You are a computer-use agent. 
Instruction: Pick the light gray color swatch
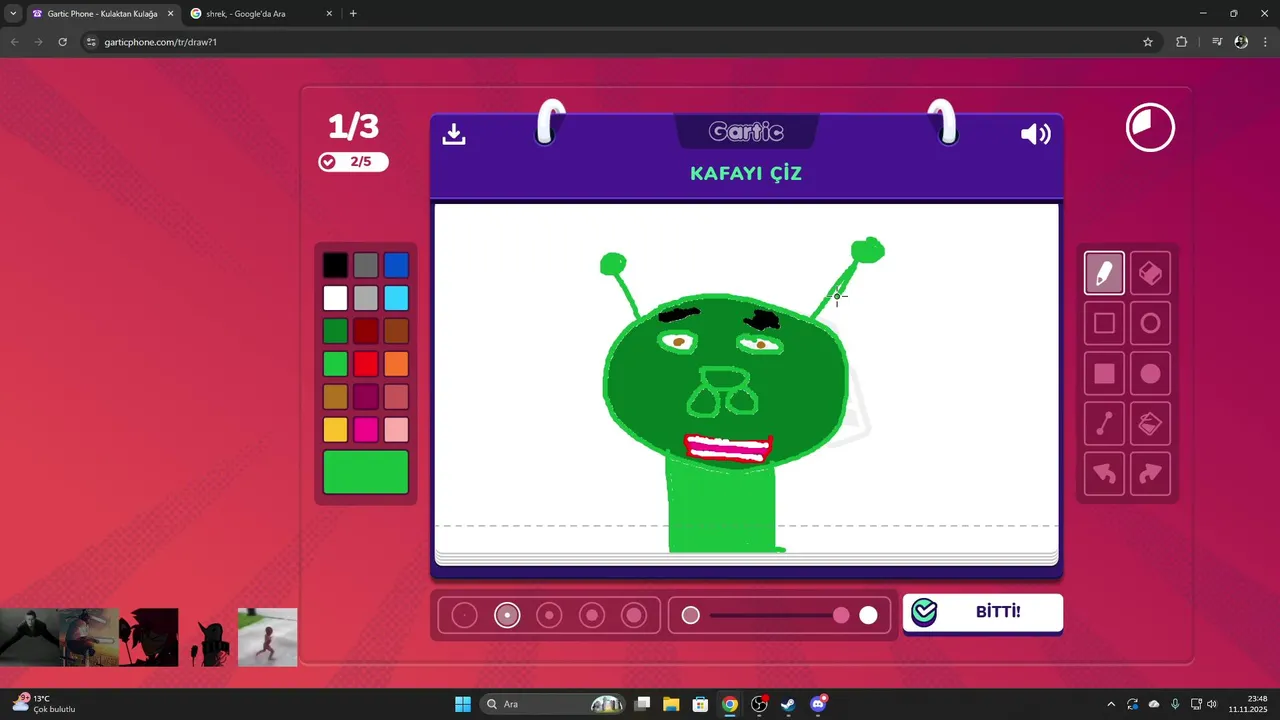(366, 298)
